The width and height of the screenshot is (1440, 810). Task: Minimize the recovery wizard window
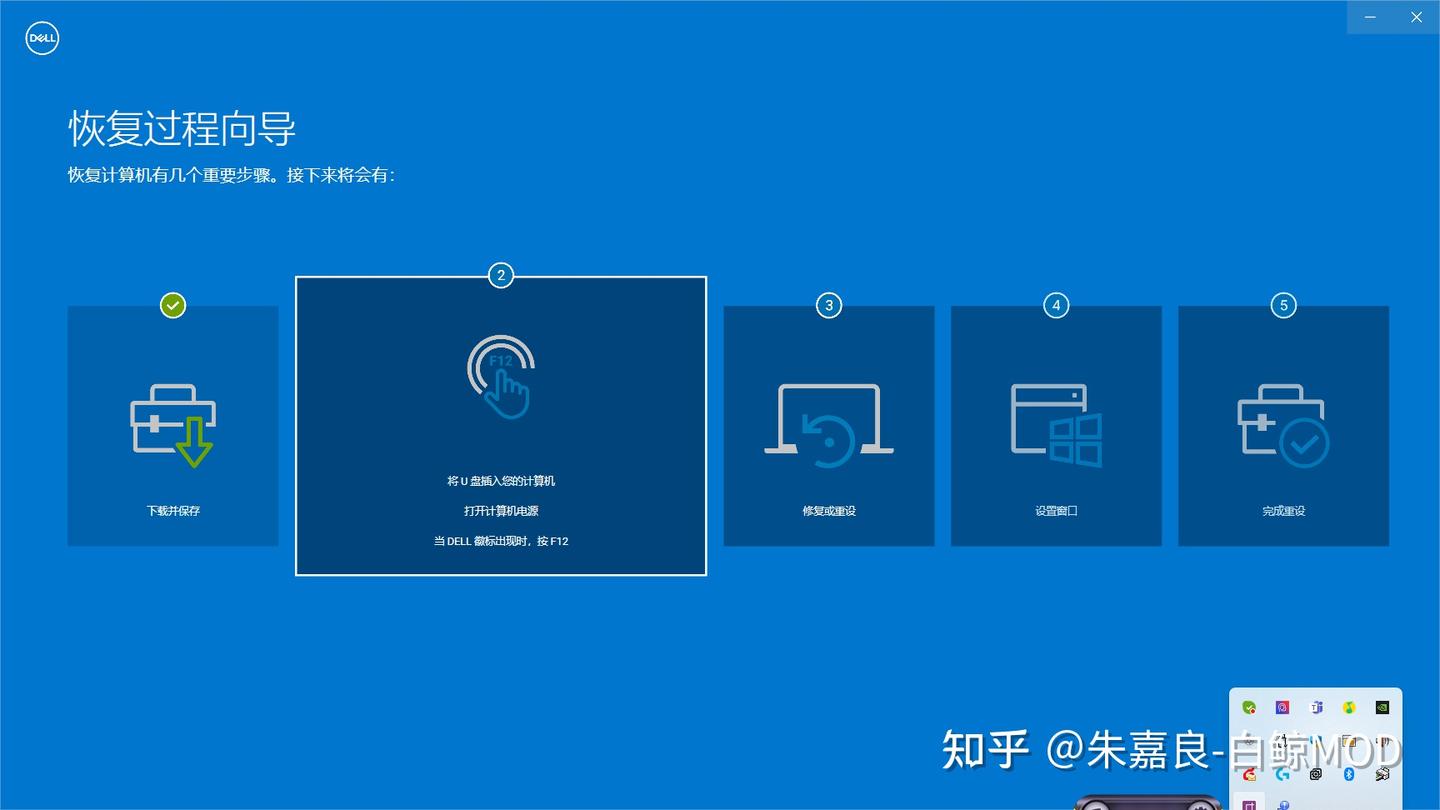pyautogui.click(x=1370, y=17)
